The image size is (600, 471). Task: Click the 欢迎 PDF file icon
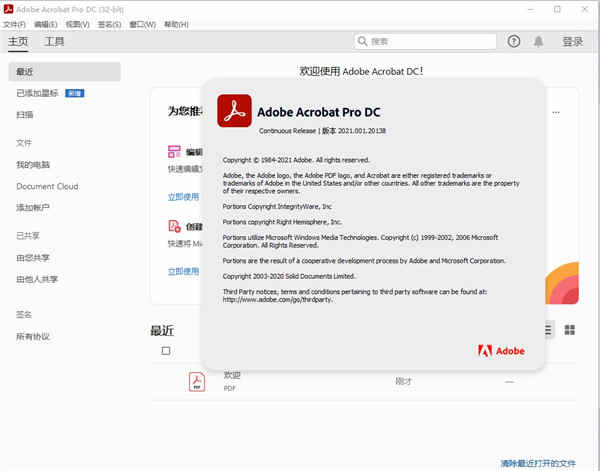[x=197, y=381]
